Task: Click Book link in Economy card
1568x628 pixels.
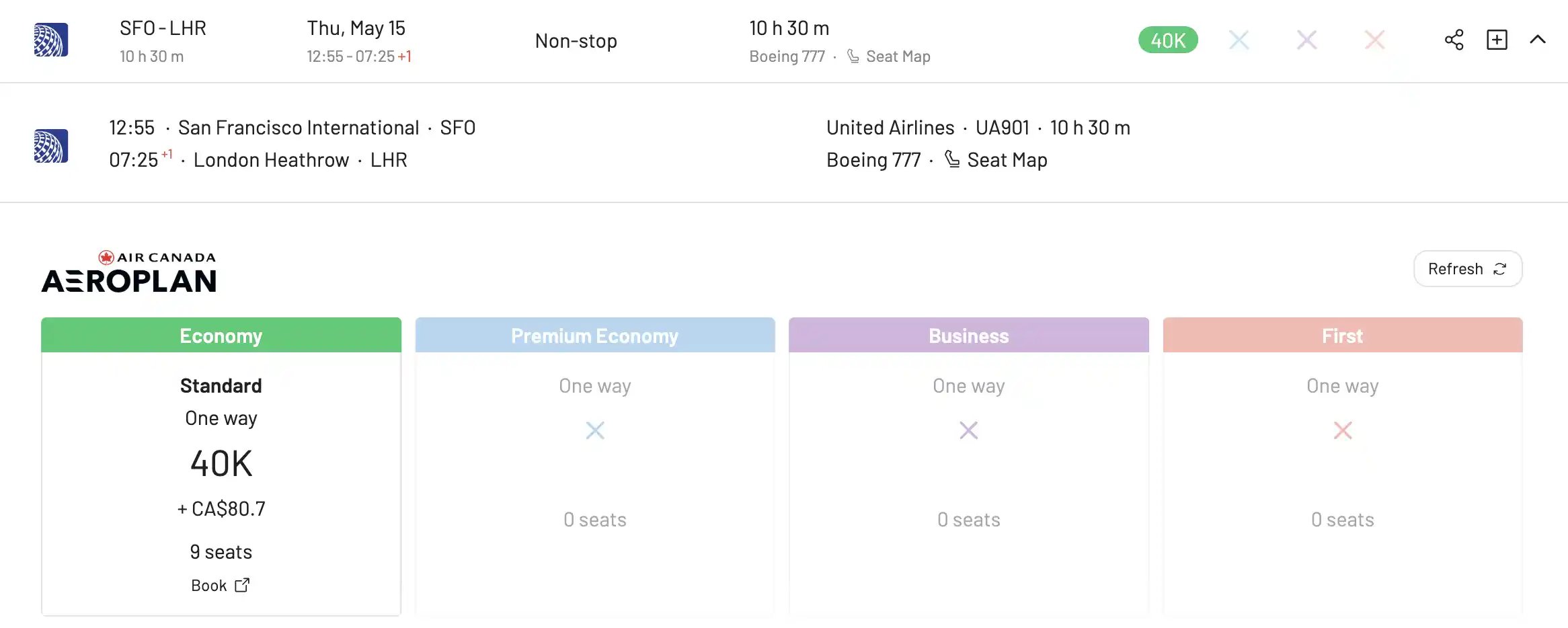Action: [221, 586]
